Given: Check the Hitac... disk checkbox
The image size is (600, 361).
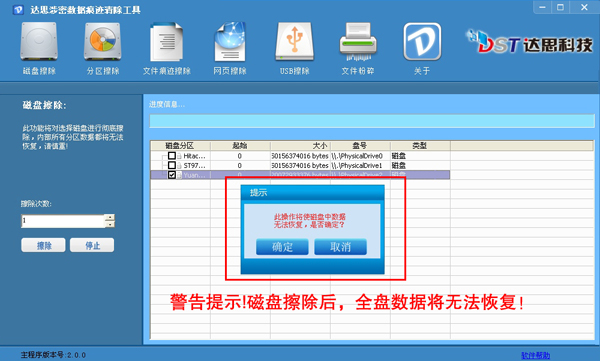Looking at the screenshot, I should (x=172, y=156).
